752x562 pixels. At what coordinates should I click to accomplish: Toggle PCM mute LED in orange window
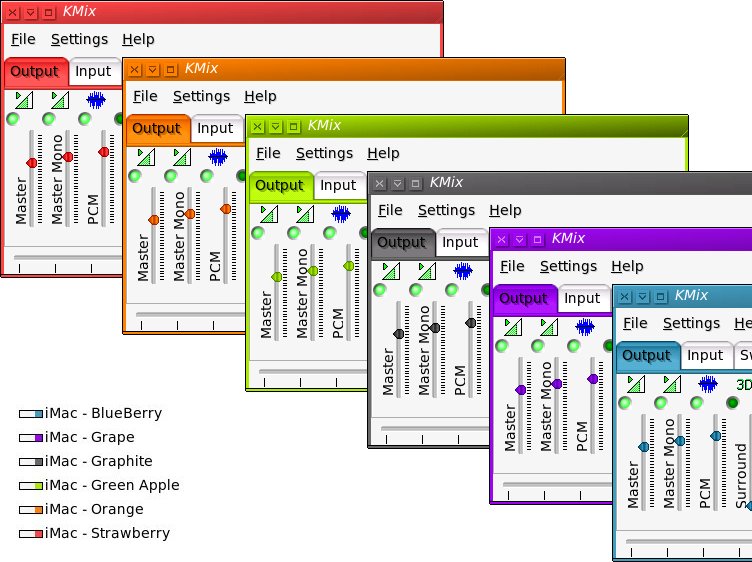[207, 176]
